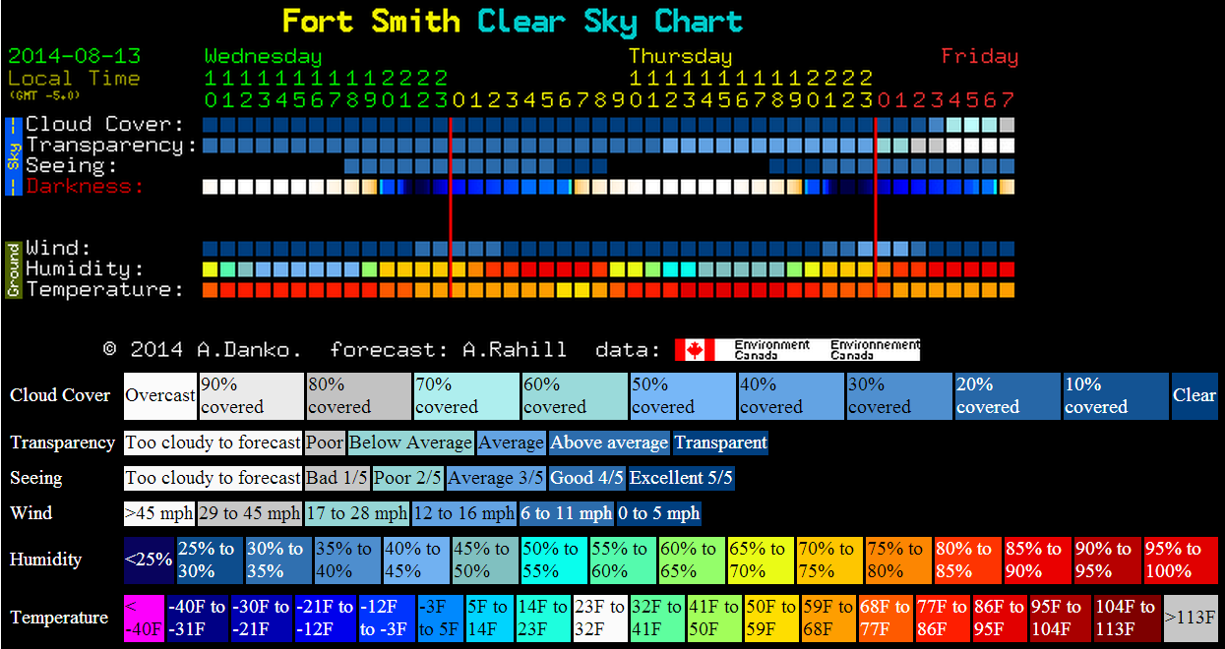Screen dimensions: 1225x649
Task: Click the >113F temperature legend swatch
Action: tap(1190, 618)
